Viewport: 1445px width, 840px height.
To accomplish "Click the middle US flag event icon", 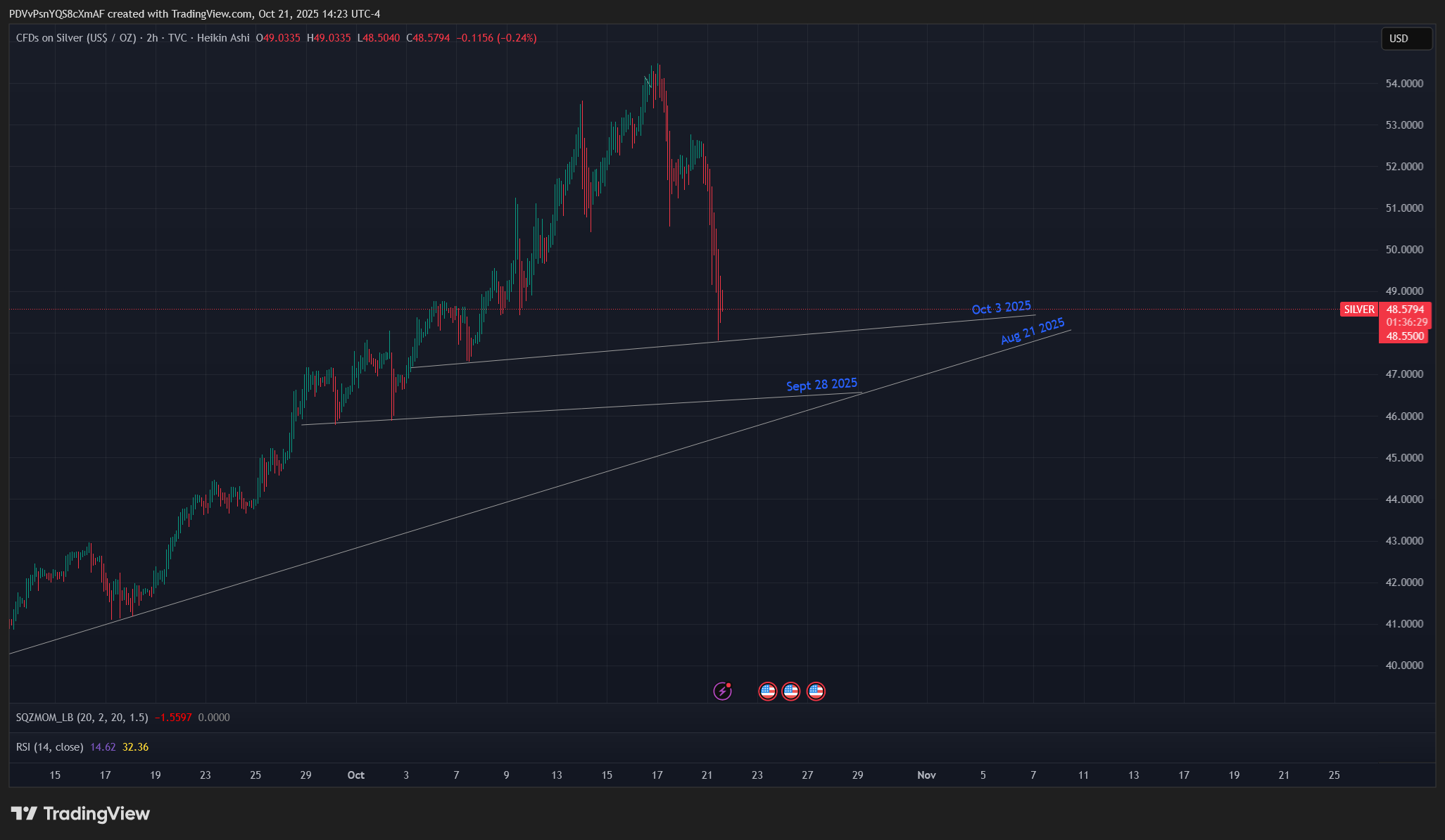I will click(x=791, y=691).
